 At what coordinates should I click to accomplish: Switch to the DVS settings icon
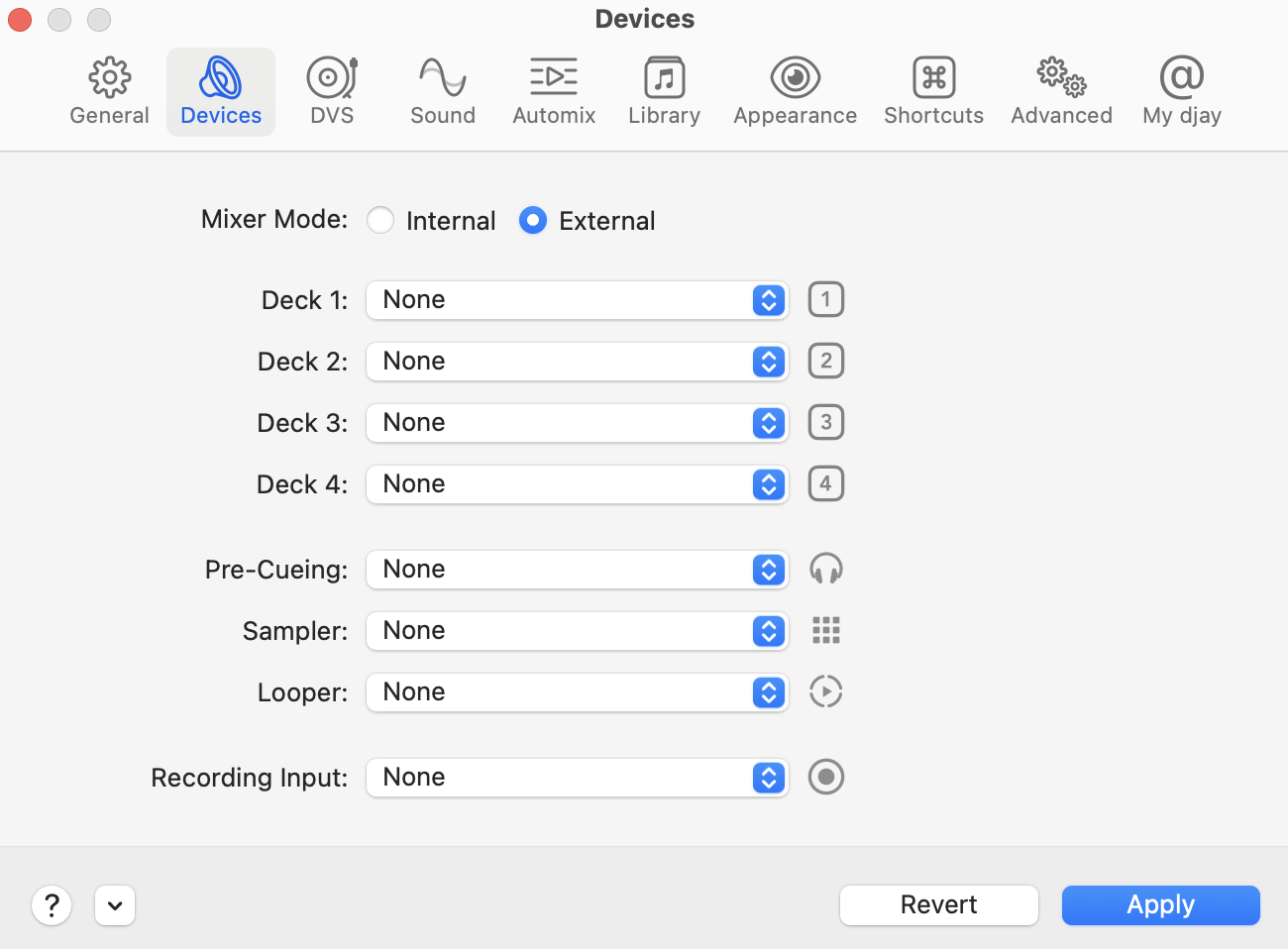point(331,90)
